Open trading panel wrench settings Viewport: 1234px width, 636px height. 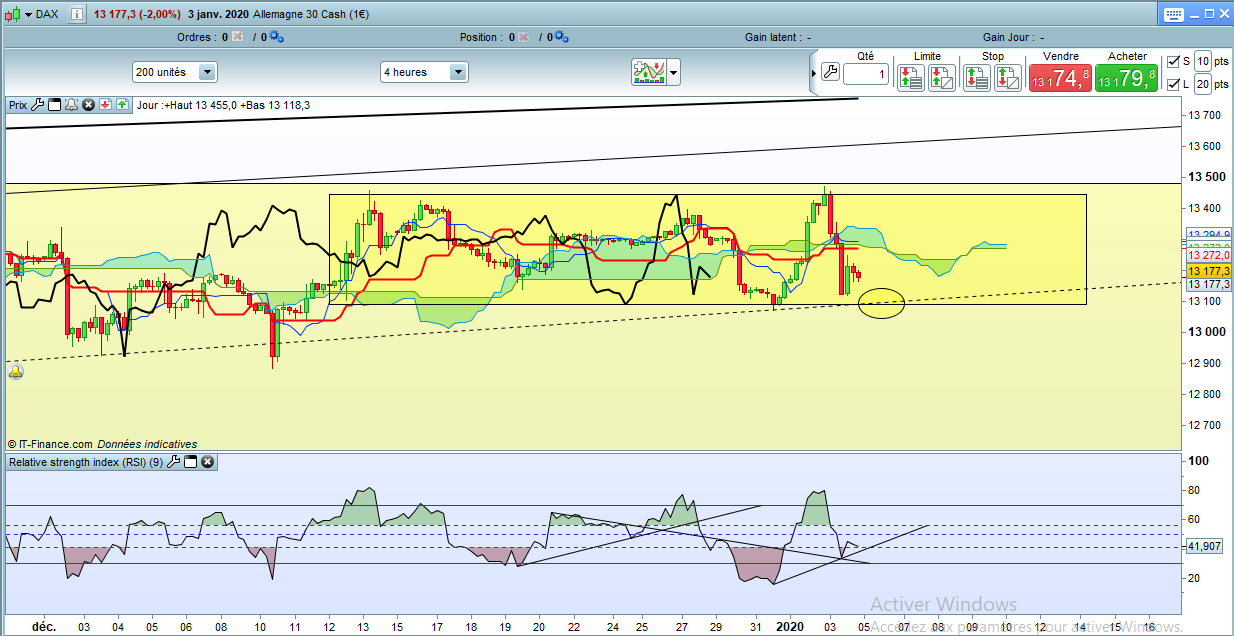pyautogui.click(x=830, y=72)
